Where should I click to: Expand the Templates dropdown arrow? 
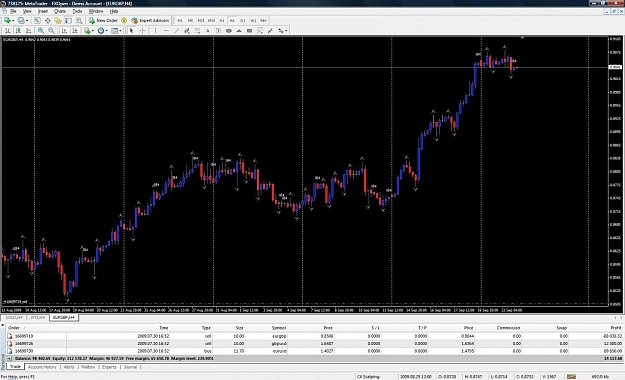[120, 31]
